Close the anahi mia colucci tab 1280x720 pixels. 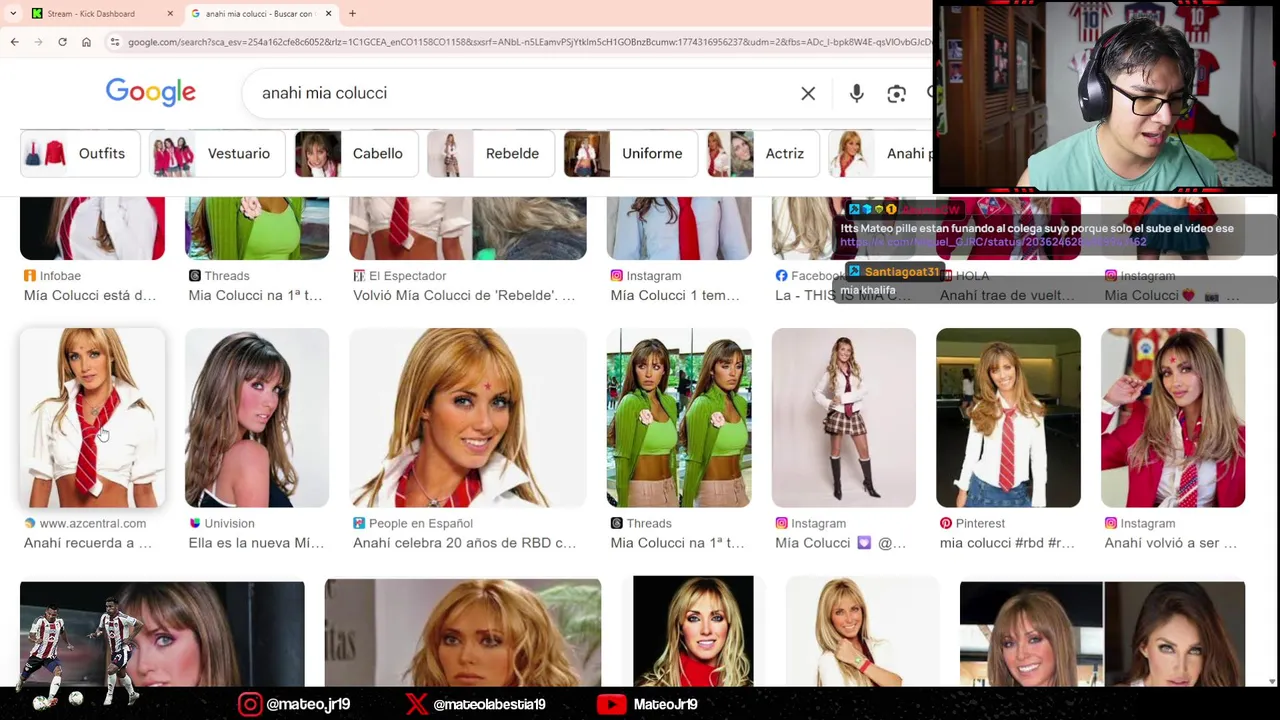[x=328, y=13]
